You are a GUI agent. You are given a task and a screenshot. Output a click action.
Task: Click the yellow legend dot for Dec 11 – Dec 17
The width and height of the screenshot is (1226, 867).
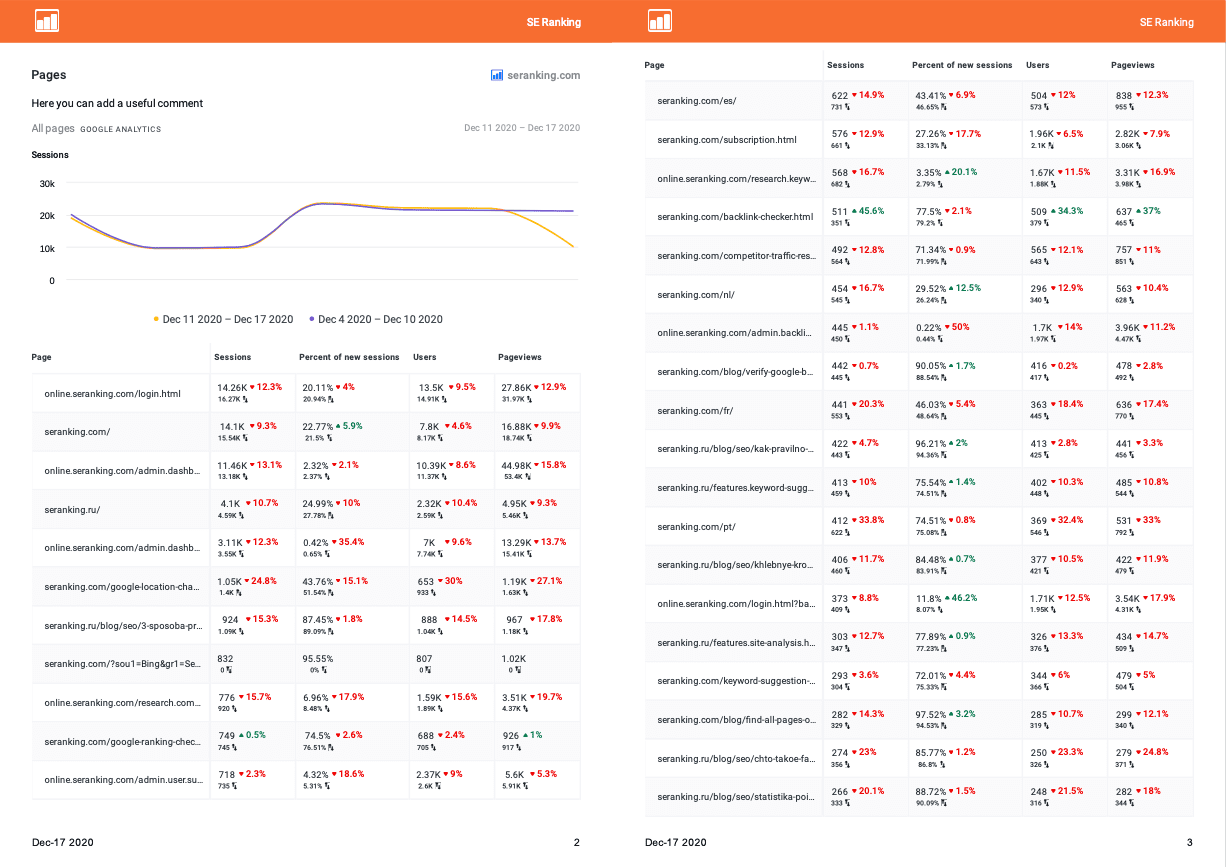coord(156,320)
